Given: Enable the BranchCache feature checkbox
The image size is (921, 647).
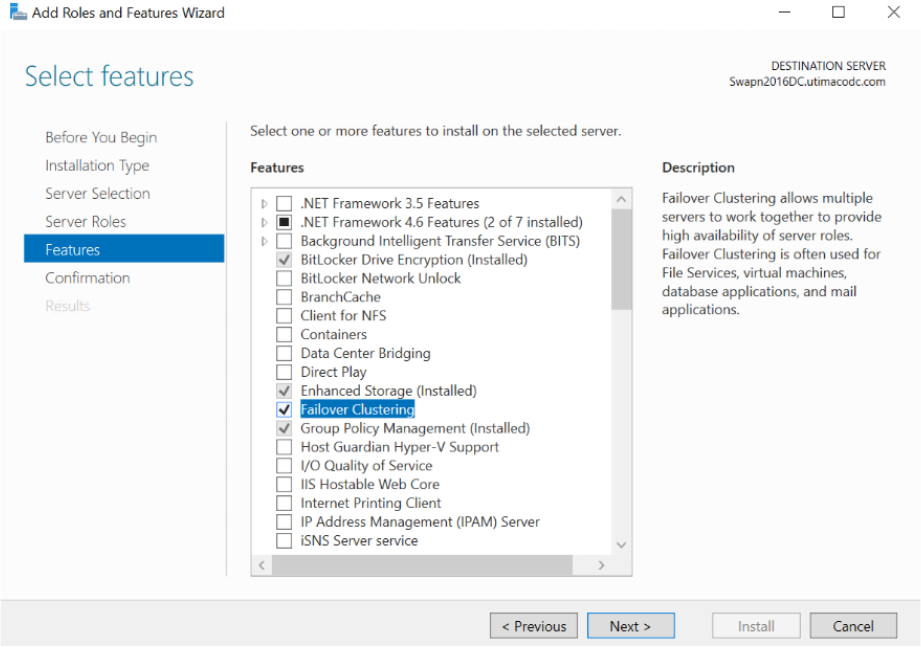Looking at the screenshot, I should [284, 297].
